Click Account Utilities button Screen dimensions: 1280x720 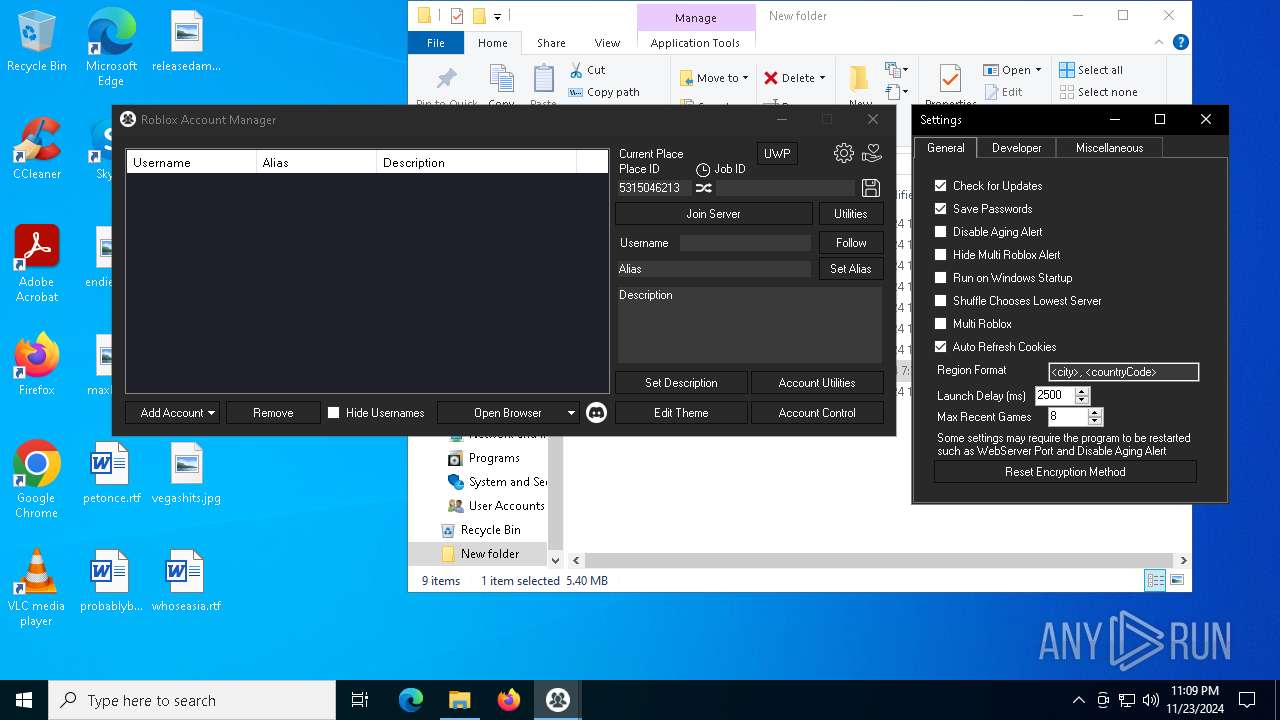pos(817,383)
